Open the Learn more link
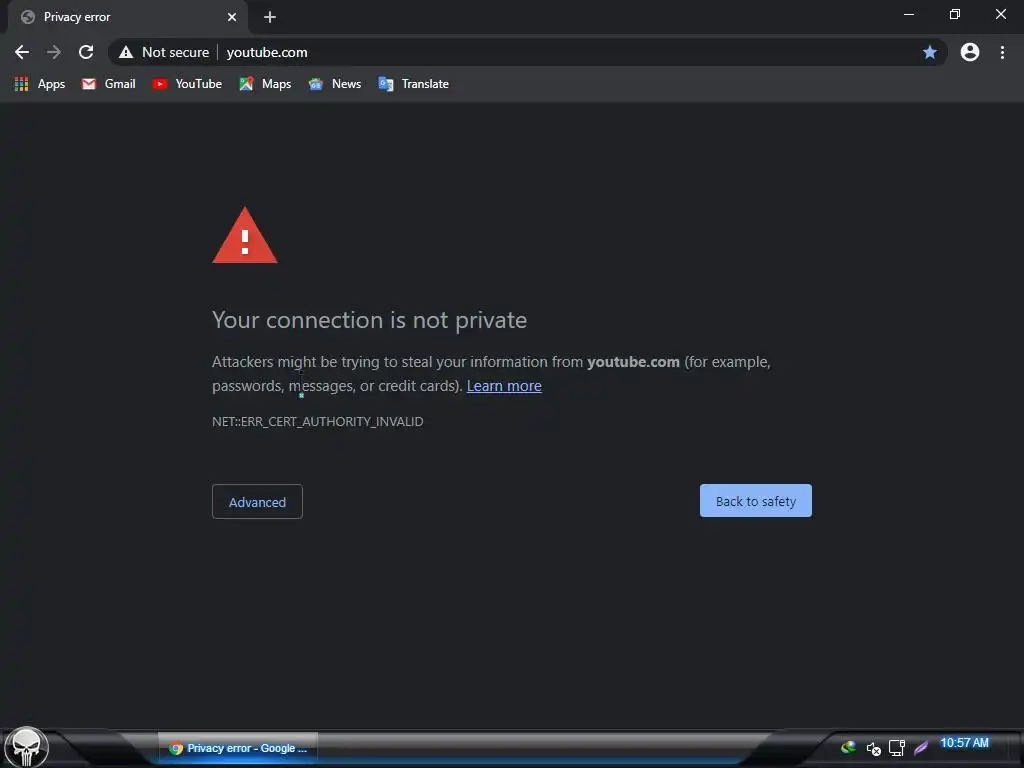 (504, 386)
